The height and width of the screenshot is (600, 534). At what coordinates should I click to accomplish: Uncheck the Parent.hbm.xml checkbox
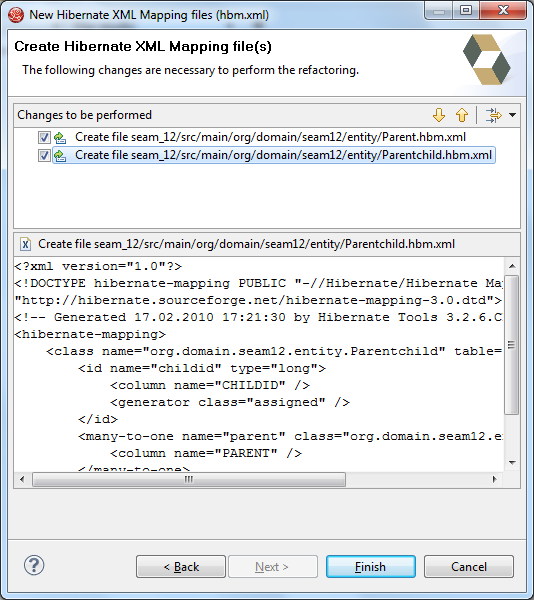pos(44,137)
